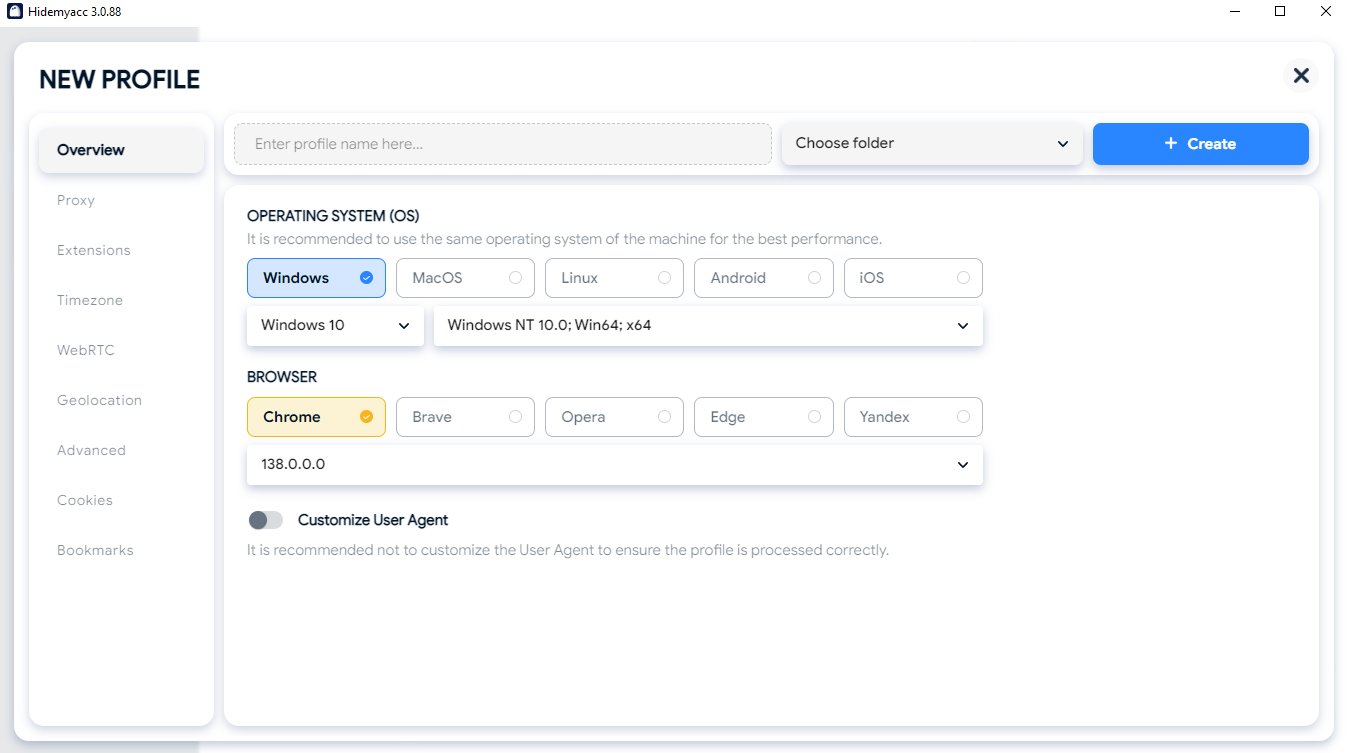Expand the 138.0.0.0 browser version dropdown
The image size is (1347, 753).
click(x=615, y=464)
